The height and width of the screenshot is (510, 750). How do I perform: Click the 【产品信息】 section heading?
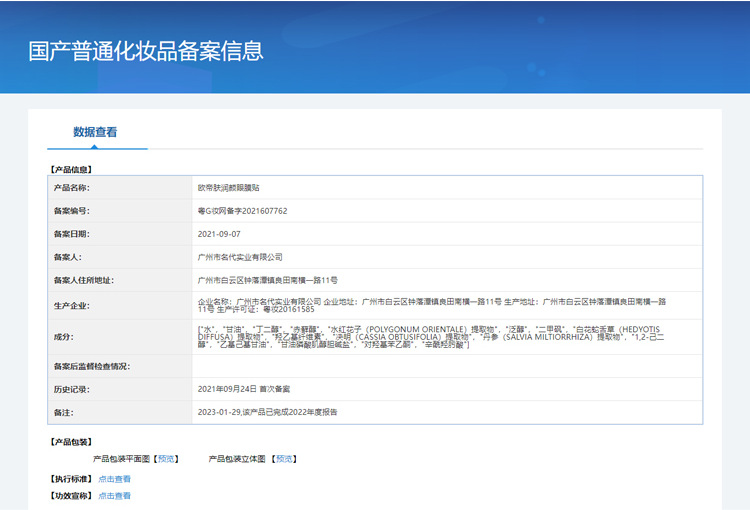[70, 169]
